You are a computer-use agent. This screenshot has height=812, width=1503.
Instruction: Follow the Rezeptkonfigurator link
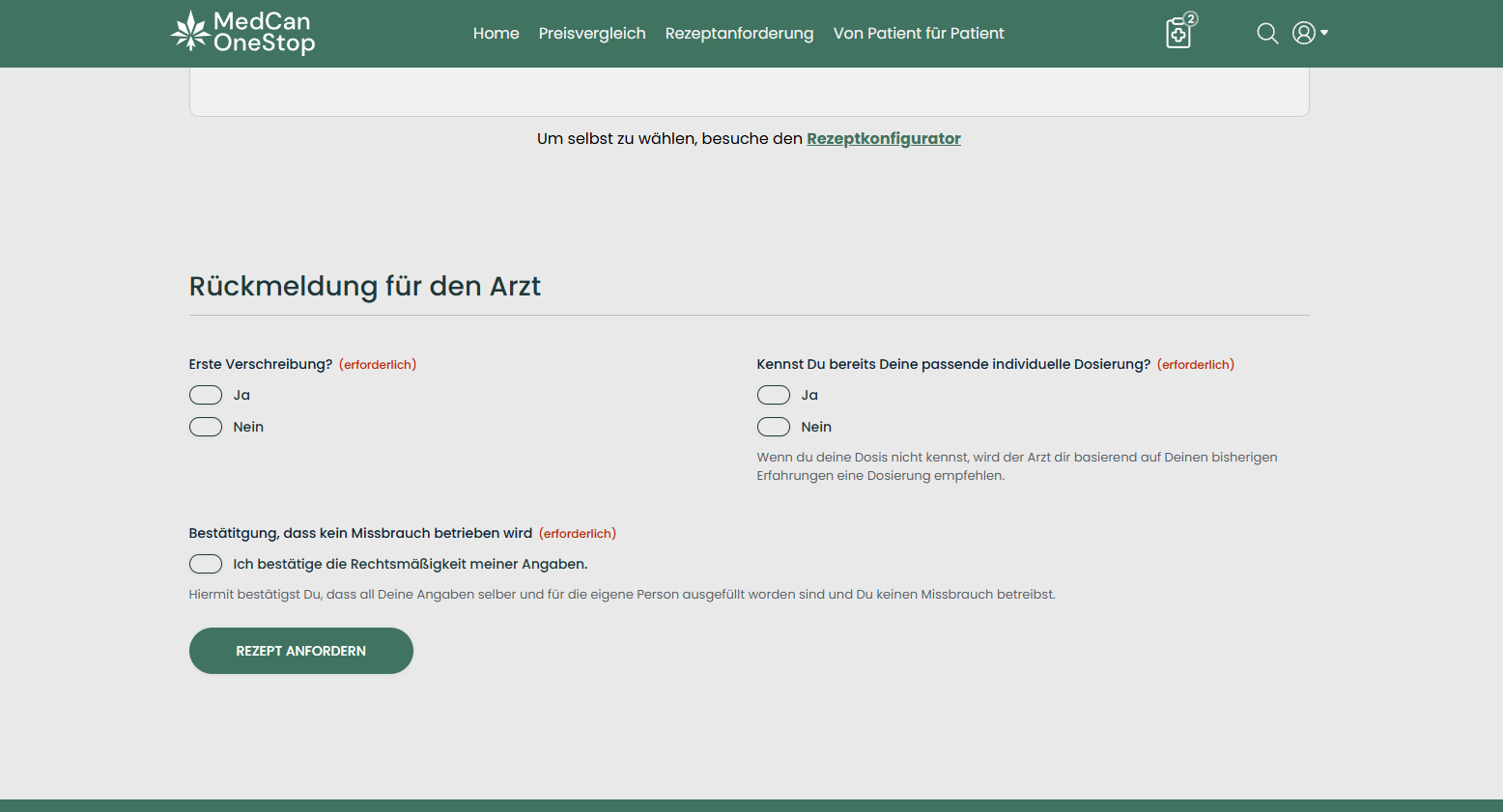[883, 139]
